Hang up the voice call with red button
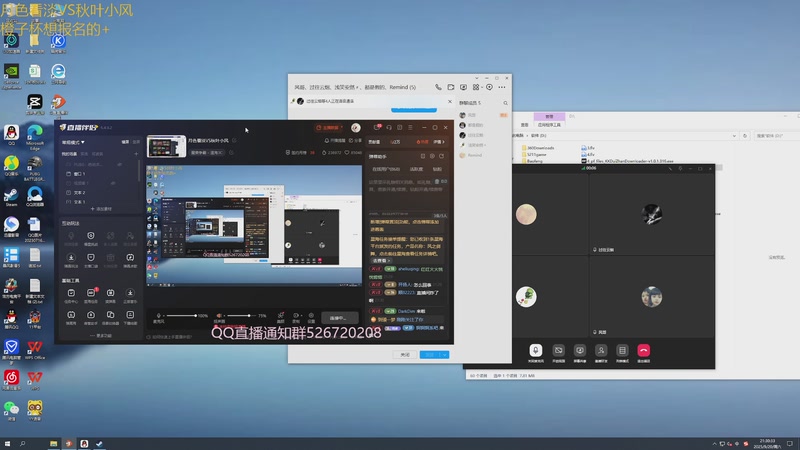 643,351
